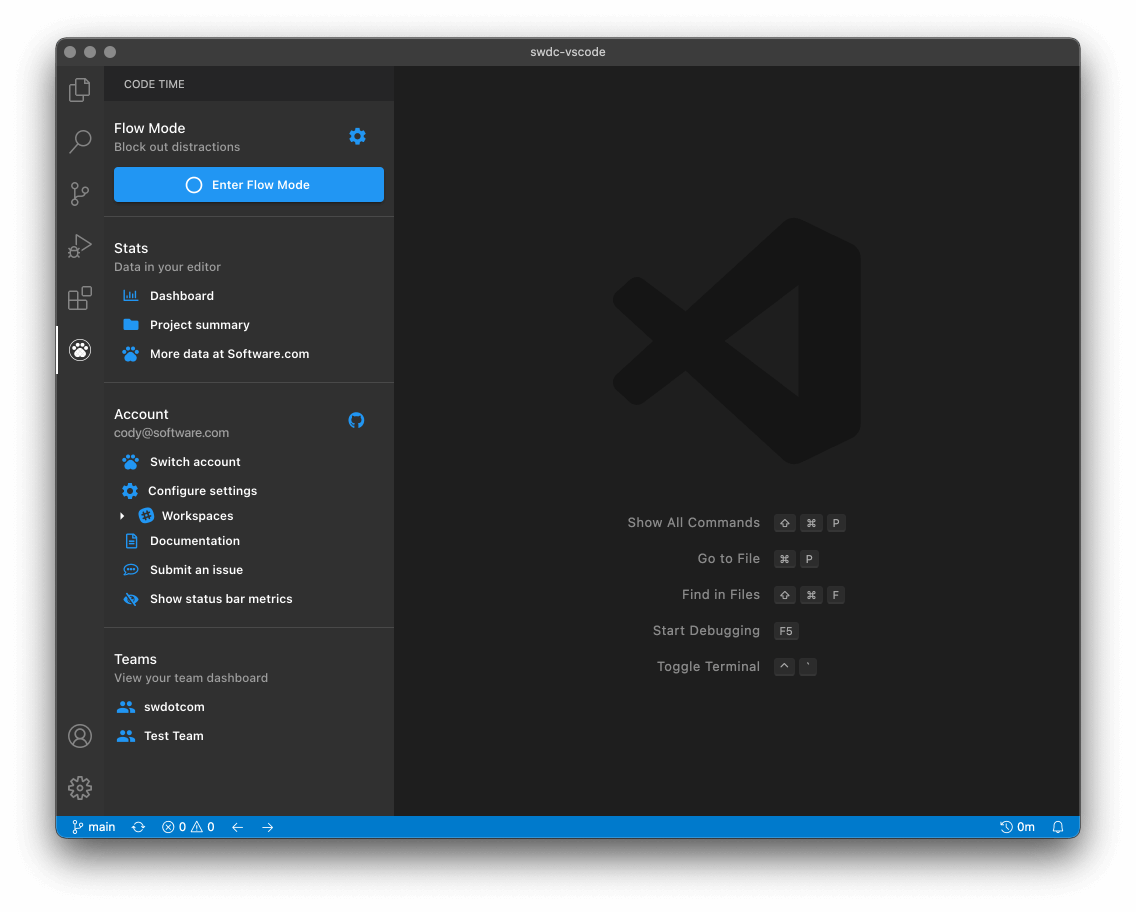This screenshot has width=1136, height=912.
Task: Select the Code Time paw icon
Action: 80,350
